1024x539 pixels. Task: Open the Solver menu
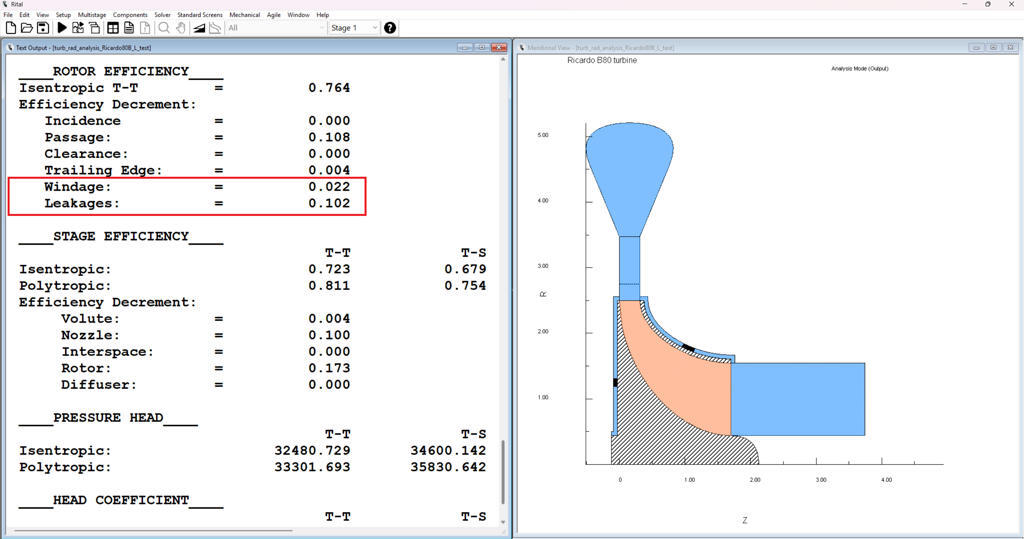pos(162,15)
